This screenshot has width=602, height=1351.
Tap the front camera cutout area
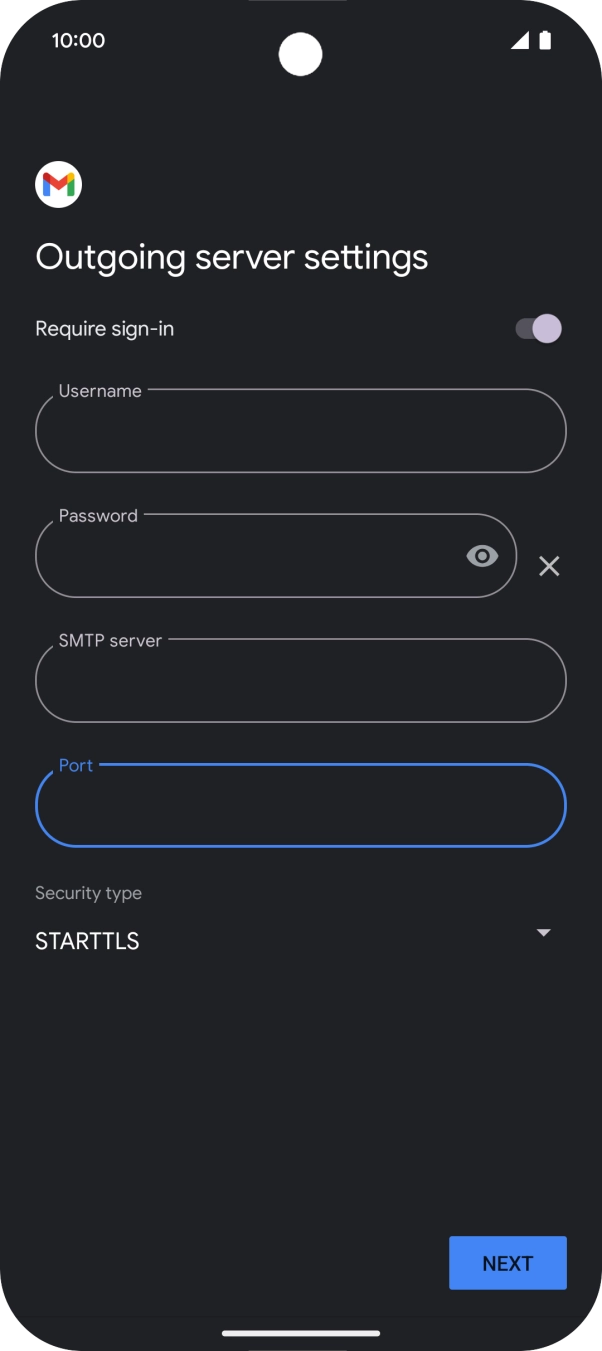click(300, 54)
